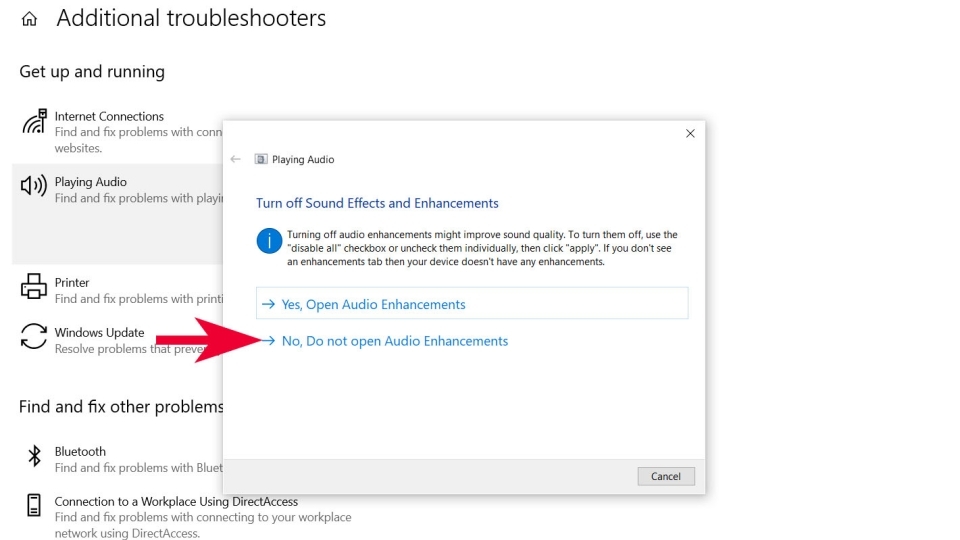Click the Playing Audio dialog title icon
This screenshot has width=960, height=540.
tap(261, 159)
